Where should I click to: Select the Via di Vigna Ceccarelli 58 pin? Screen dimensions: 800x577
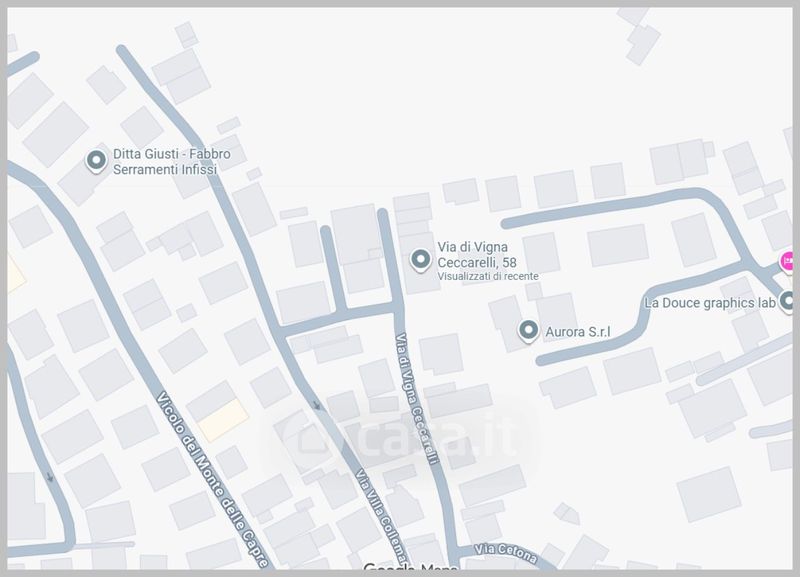tap(420, 260)
